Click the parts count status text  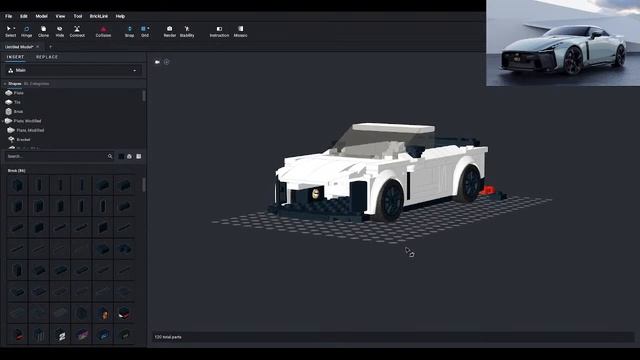(168, 337)
